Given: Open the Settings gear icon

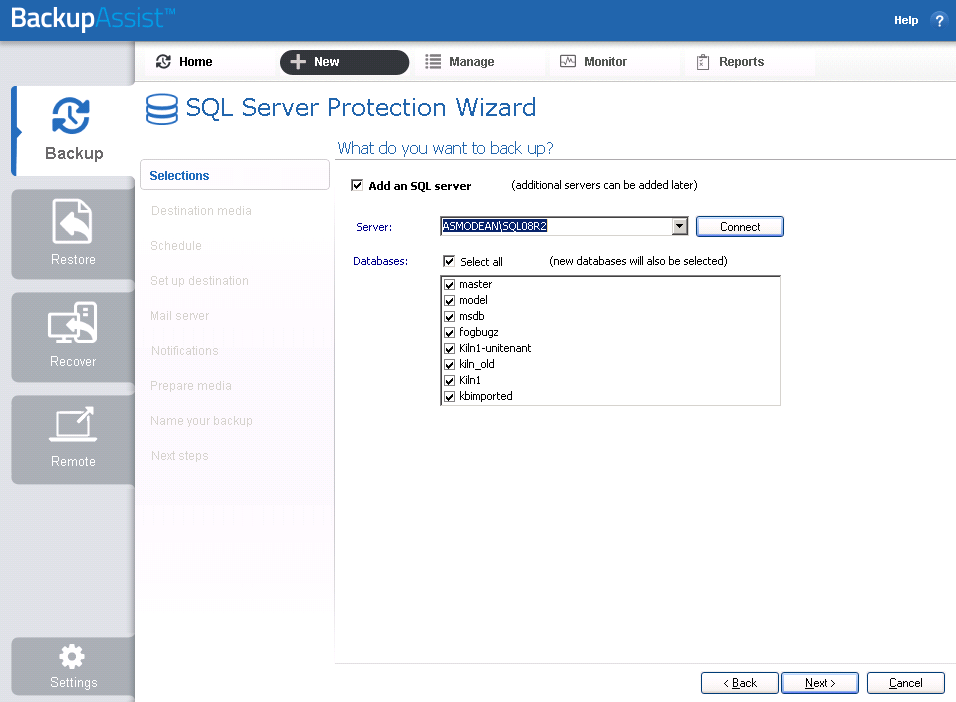Looking at the screenshot, I should (x=72, y=656).
